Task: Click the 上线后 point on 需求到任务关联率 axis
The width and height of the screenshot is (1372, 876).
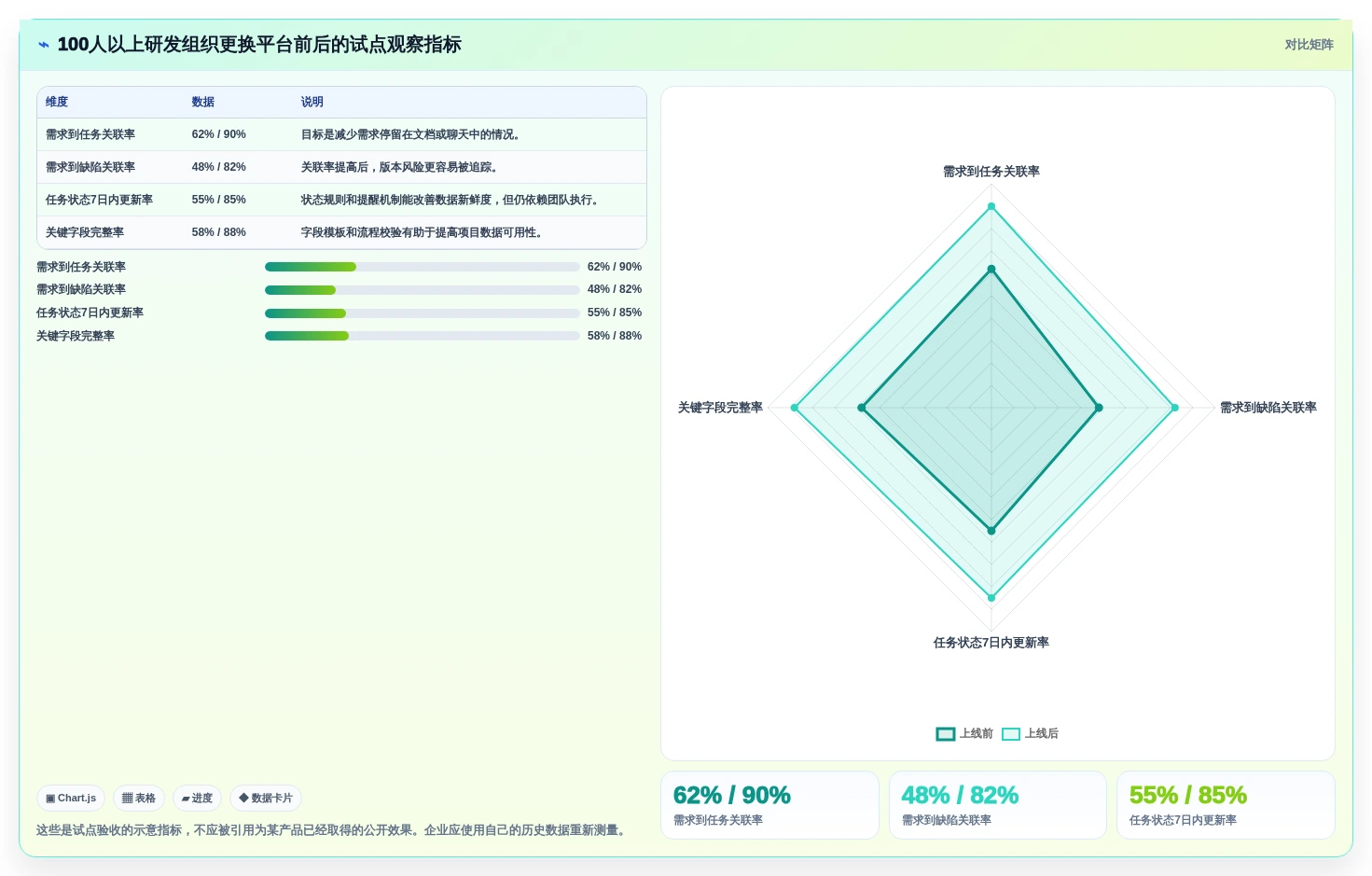Action: click(991, 206)
